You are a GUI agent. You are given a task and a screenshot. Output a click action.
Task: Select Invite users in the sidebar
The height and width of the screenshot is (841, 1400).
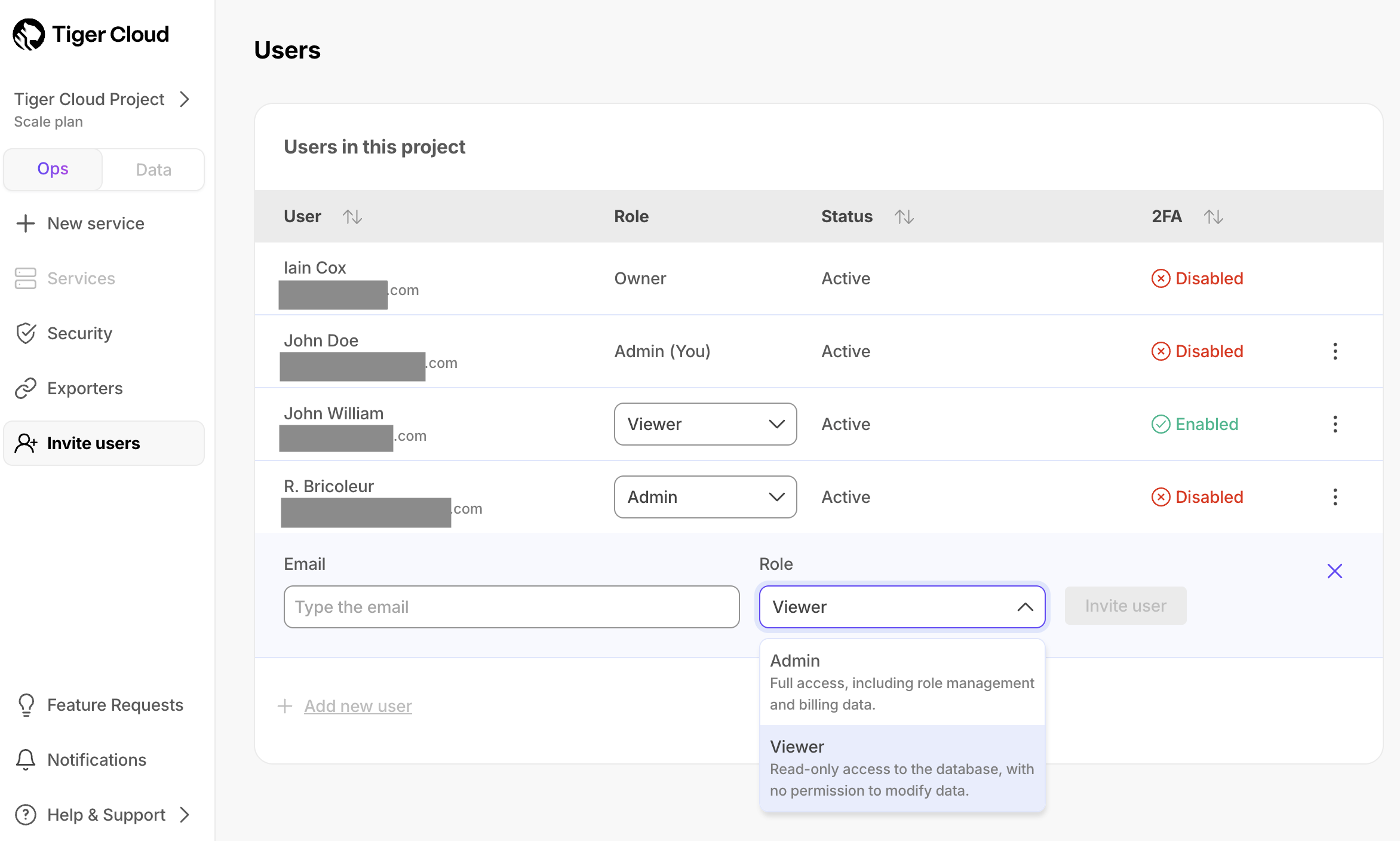(x=104, y=443)
